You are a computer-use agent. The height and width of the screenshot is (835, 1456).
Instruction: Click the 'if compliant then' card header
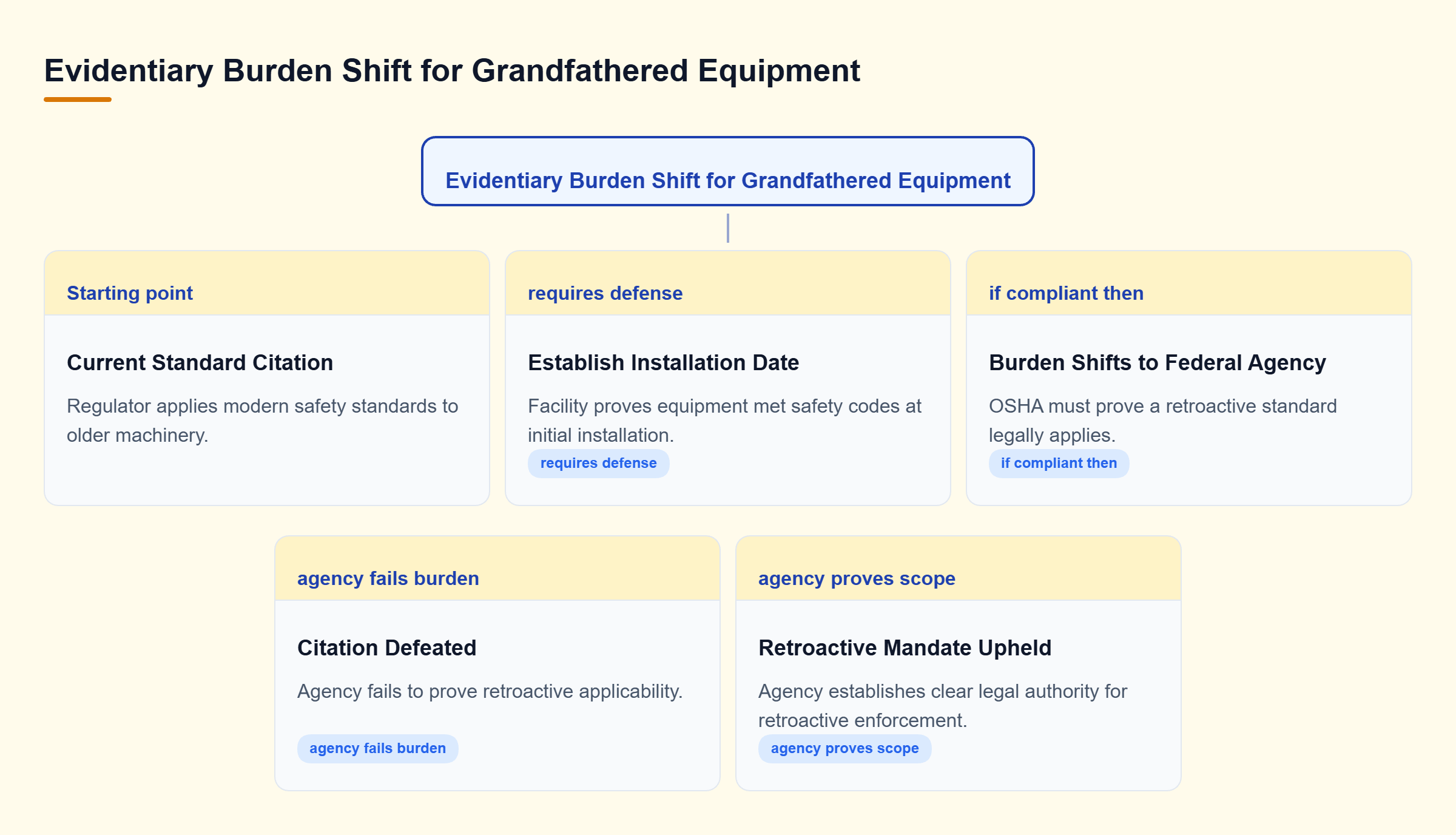tap(1188, 283)
